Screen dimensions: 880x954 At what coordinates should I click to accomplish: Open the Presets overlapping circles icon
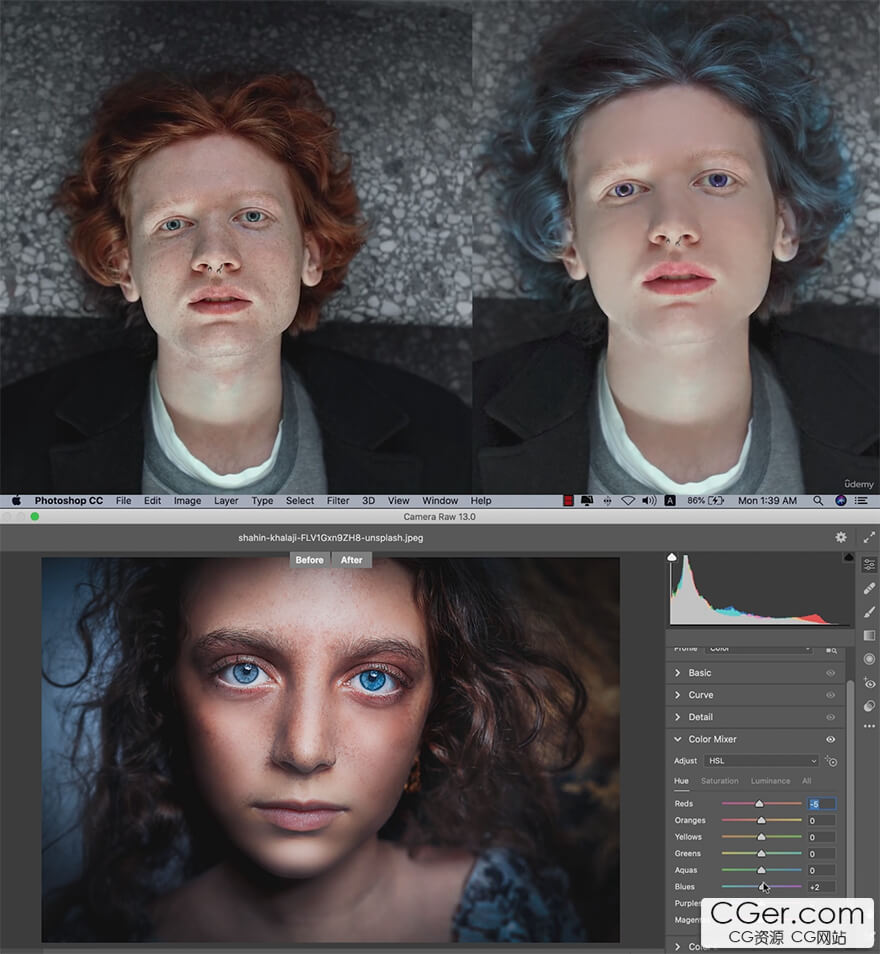(869, 706)
